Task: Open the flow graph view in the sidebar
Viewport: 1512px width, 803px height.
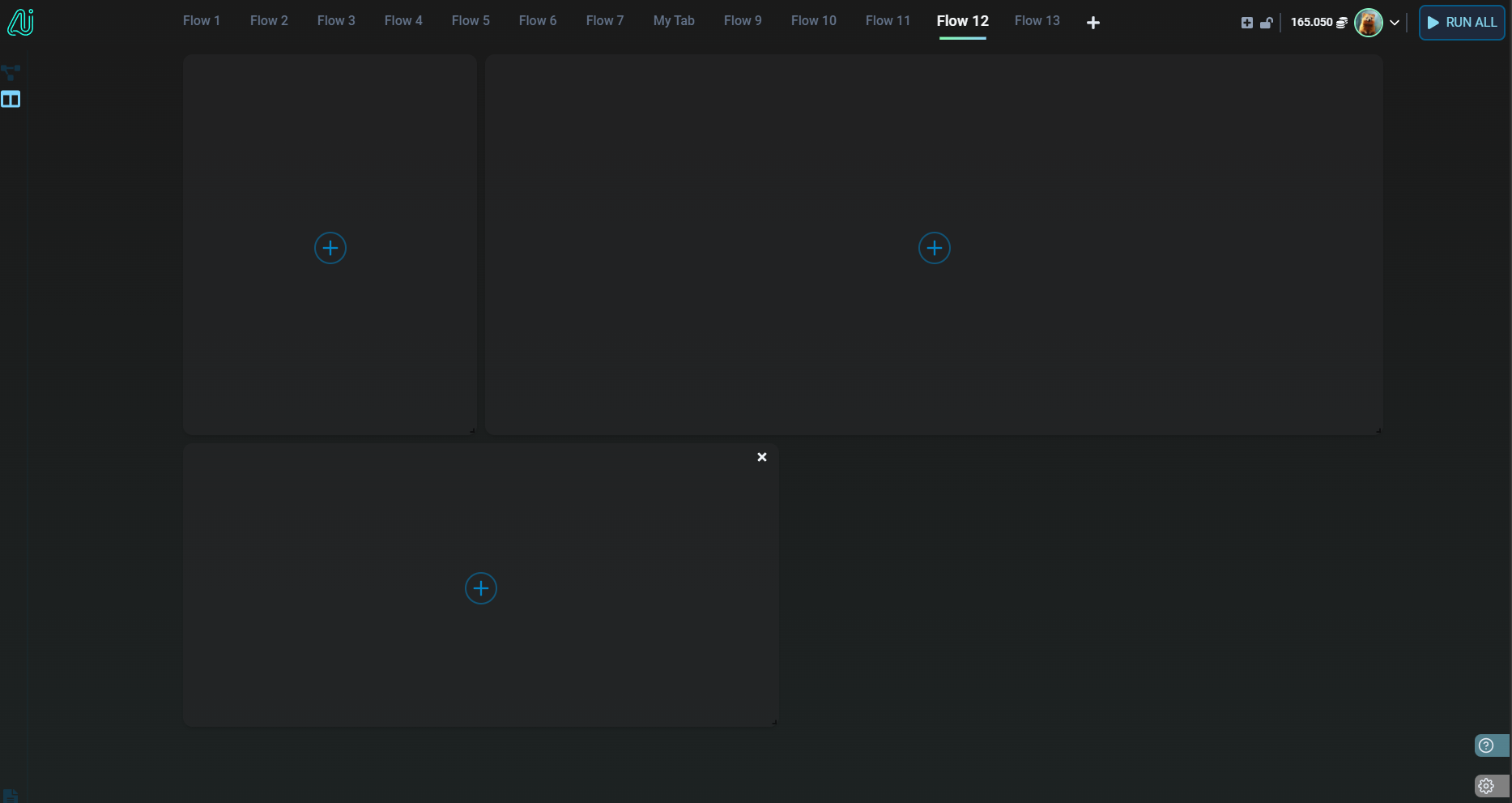Action: coord(11,72)
